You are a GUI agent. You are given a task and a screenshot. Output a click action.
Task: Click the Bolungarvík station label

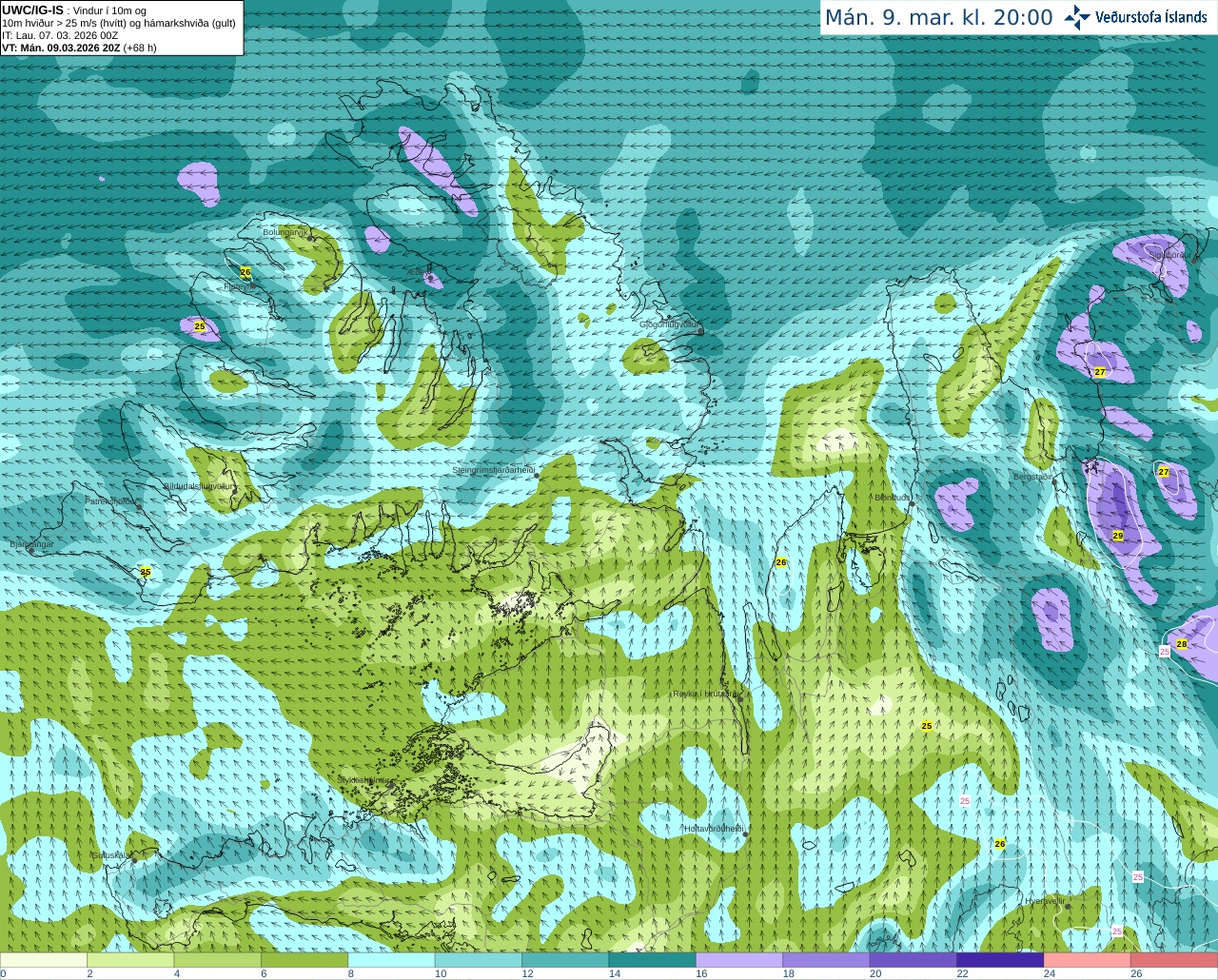click(285, 232)
